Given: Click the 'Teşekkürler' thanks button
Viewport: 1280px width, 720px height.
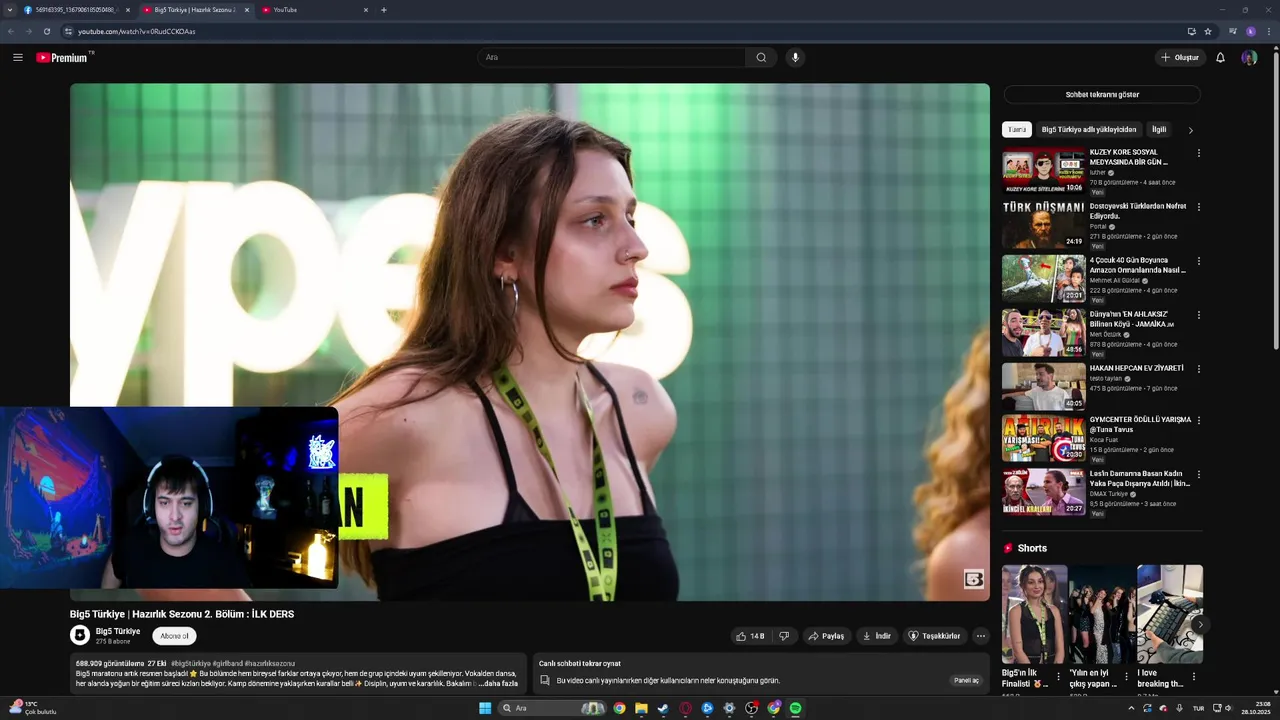Looking at the screenshot, I should pyautogui.click(x=934, y=636).
